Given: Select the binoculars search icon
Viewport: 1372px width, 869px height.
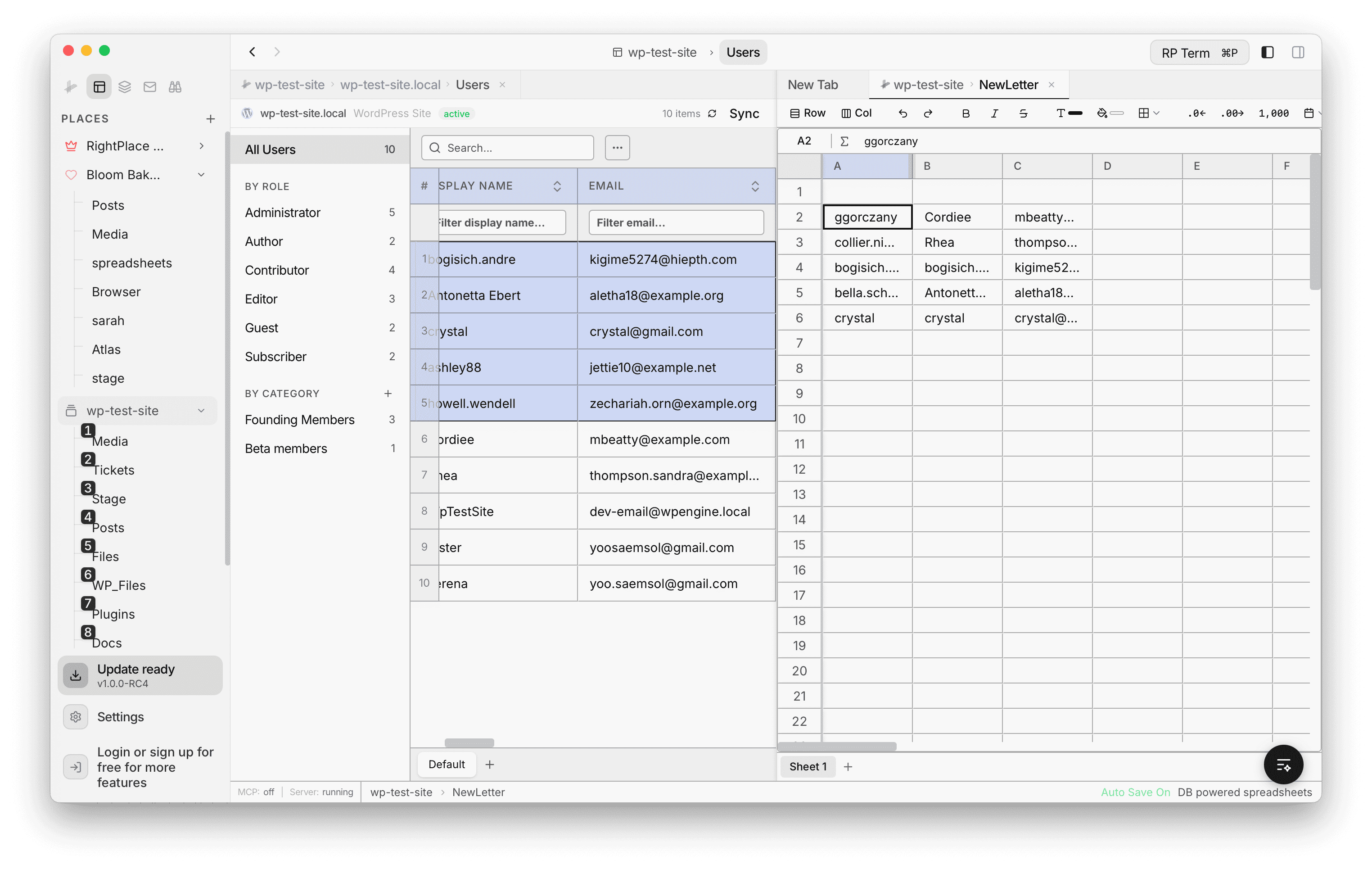Looking at the screenshot, I should [175, 86].
